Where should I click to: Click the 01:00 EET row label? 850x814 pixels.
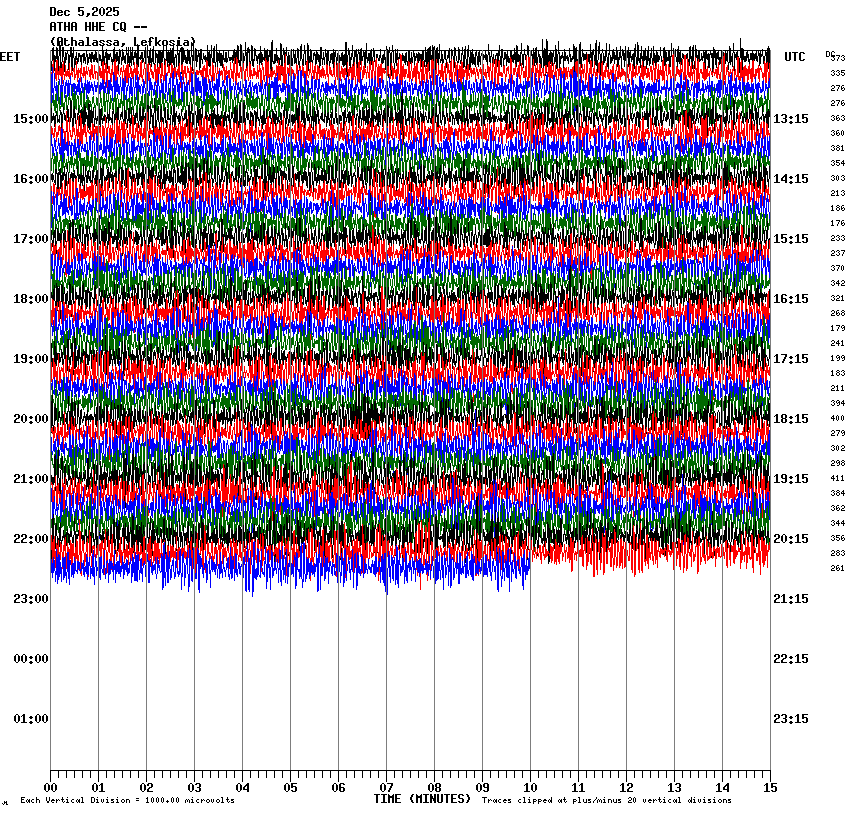(x=30, y=719)
